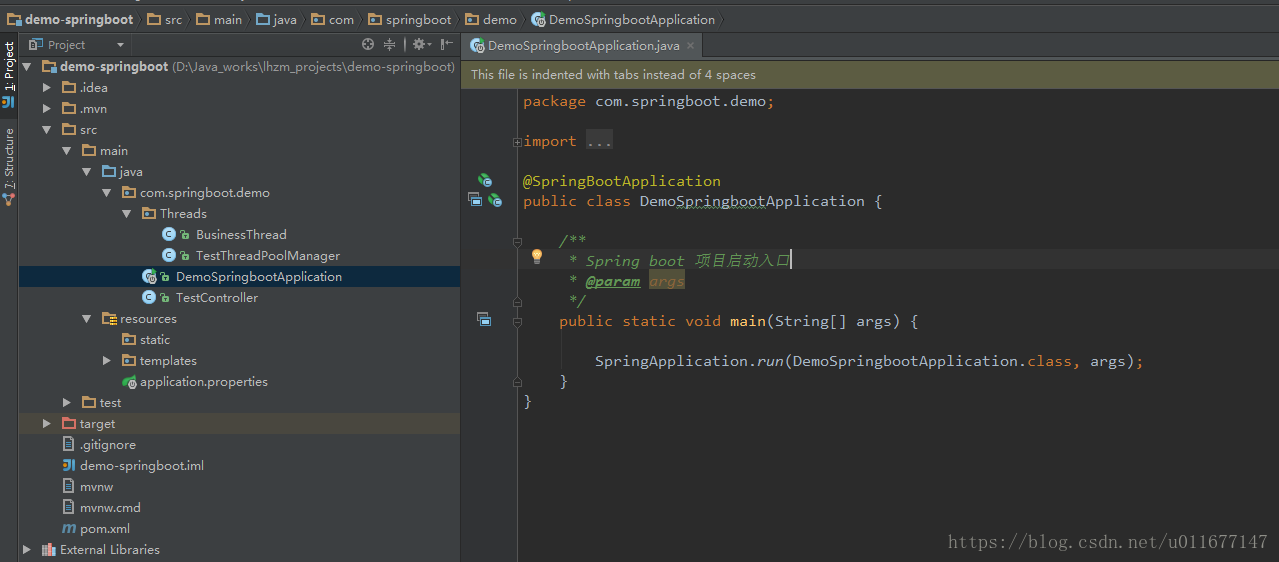
Task: Click Spring bean gutter icon beside @SpringBootApplication
Action: click(485, 181)
